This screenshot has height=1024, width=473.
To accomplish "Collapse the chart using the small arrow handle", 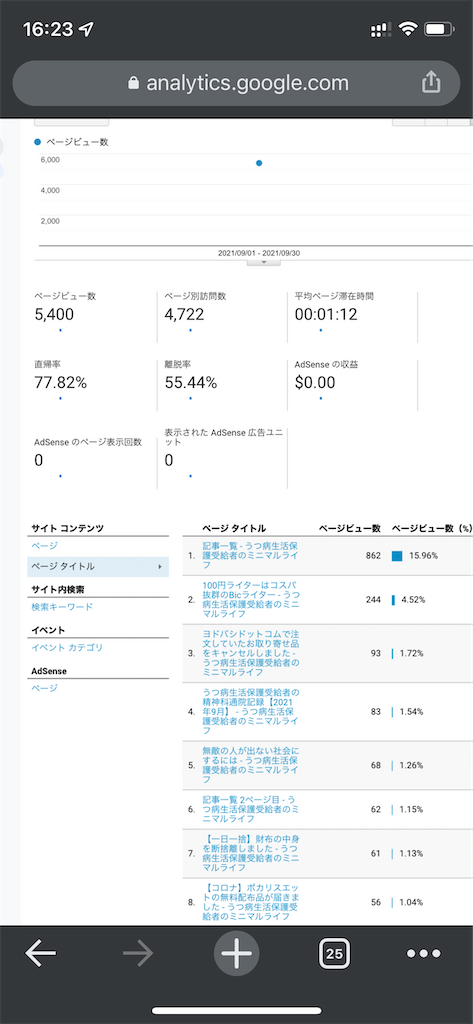I will coord(264,262).
